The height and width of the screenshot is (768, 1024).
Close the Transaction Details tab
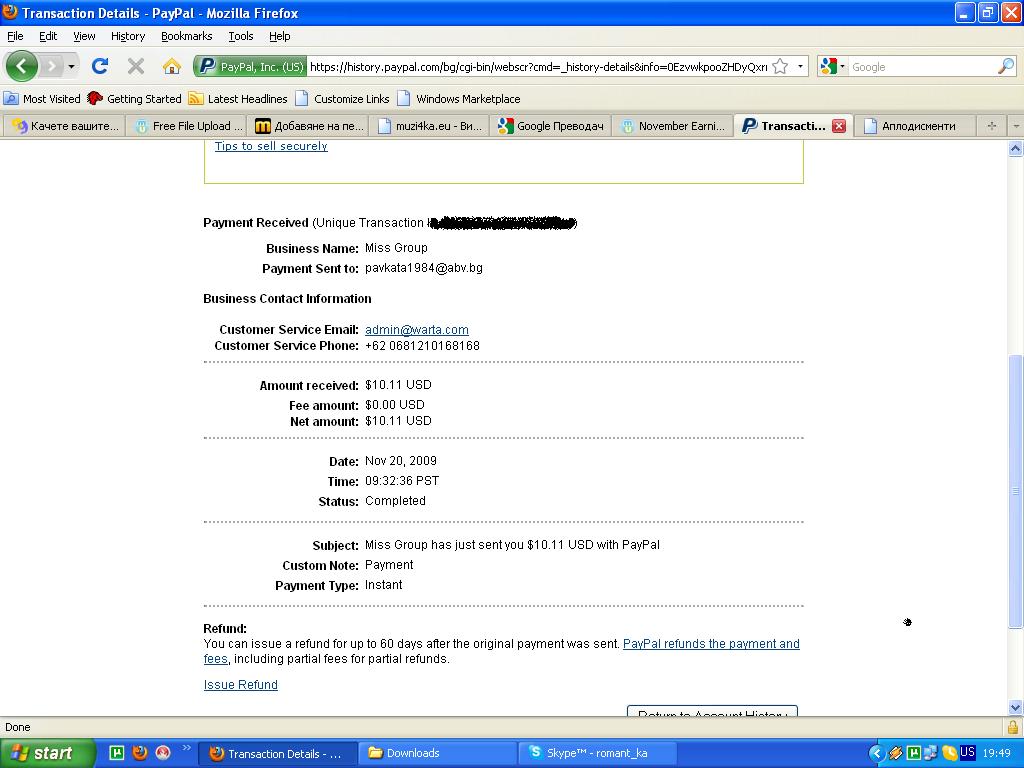tap(839, 126)
